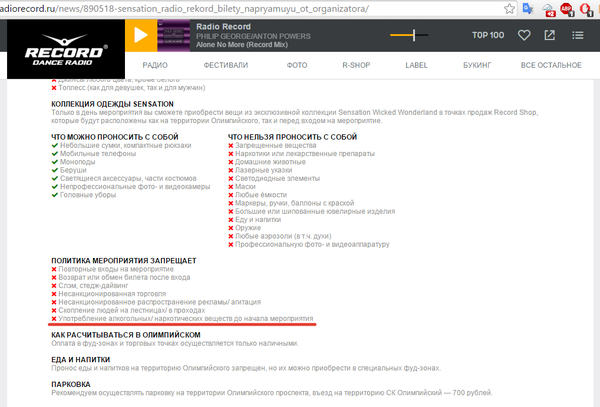Open the Record Dance Radio logo homepage
Screen dimensions: 600x407
tap(66, 49)
